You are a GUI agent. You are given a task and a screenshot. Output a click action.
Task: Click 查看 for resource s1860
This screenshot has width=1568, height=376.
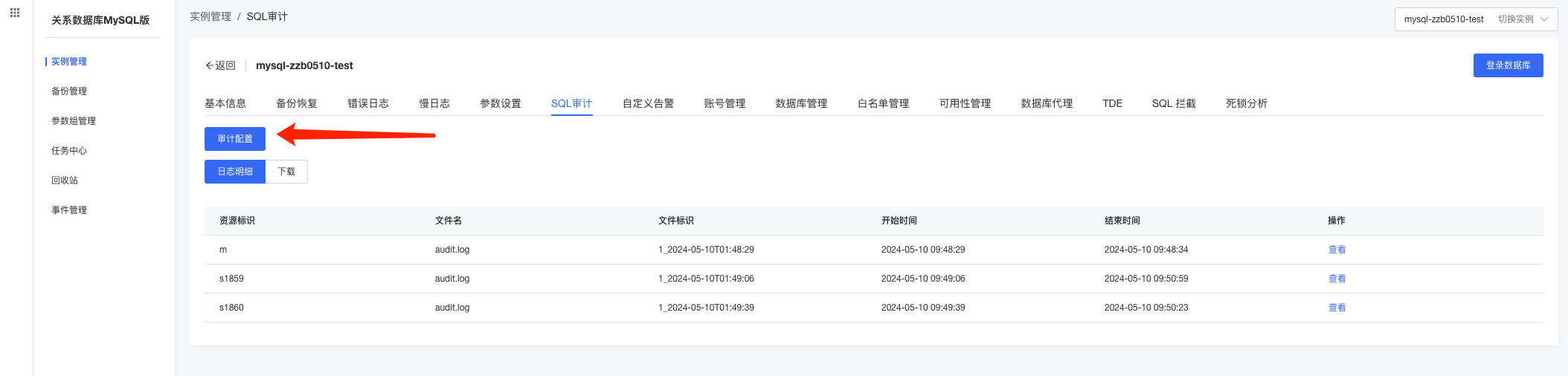pos(1337,308)
